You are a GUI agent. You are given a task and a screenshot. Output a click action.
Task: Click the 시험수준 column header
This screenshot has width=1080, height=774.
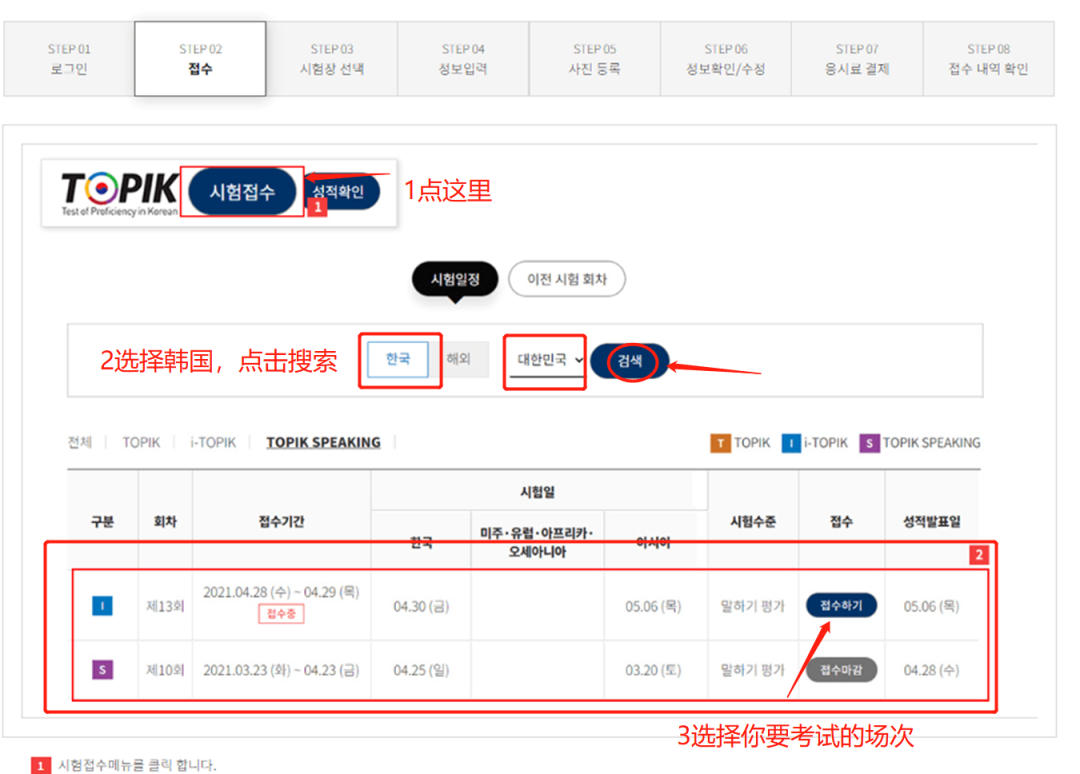[x=753, y=522]
